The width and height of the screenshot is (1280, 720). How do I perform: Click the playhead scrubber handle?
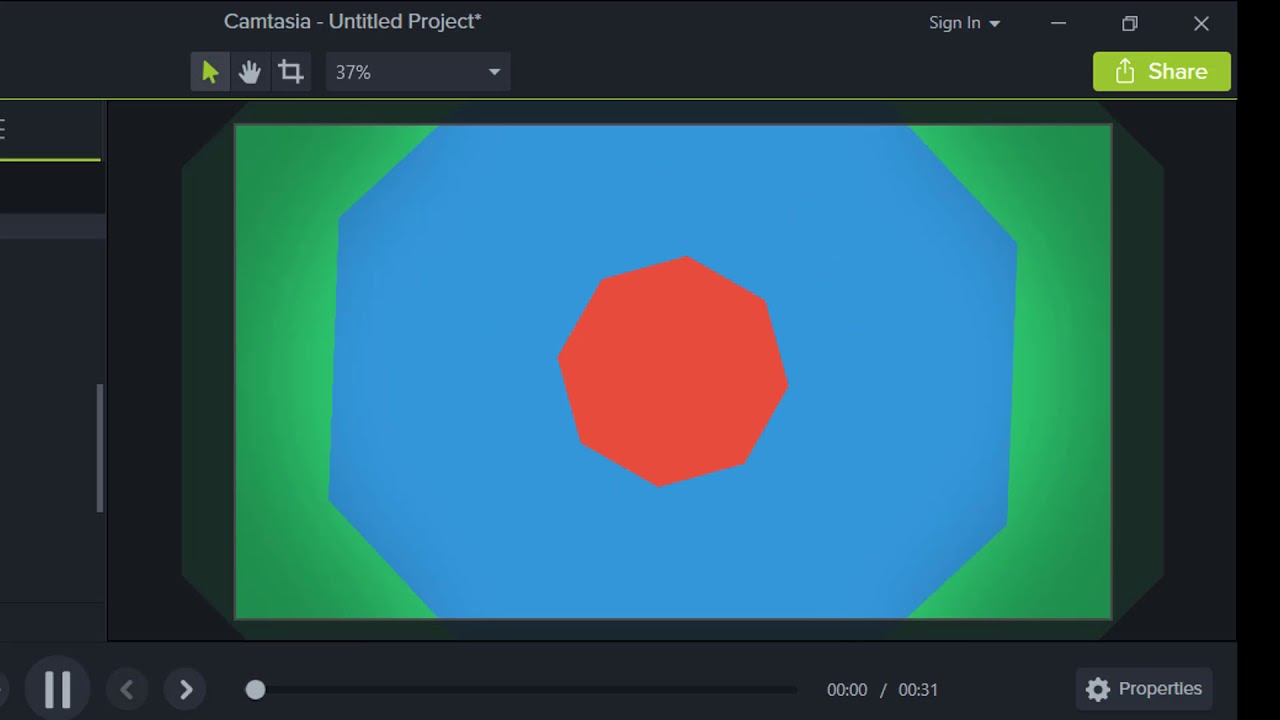(255, 690)
